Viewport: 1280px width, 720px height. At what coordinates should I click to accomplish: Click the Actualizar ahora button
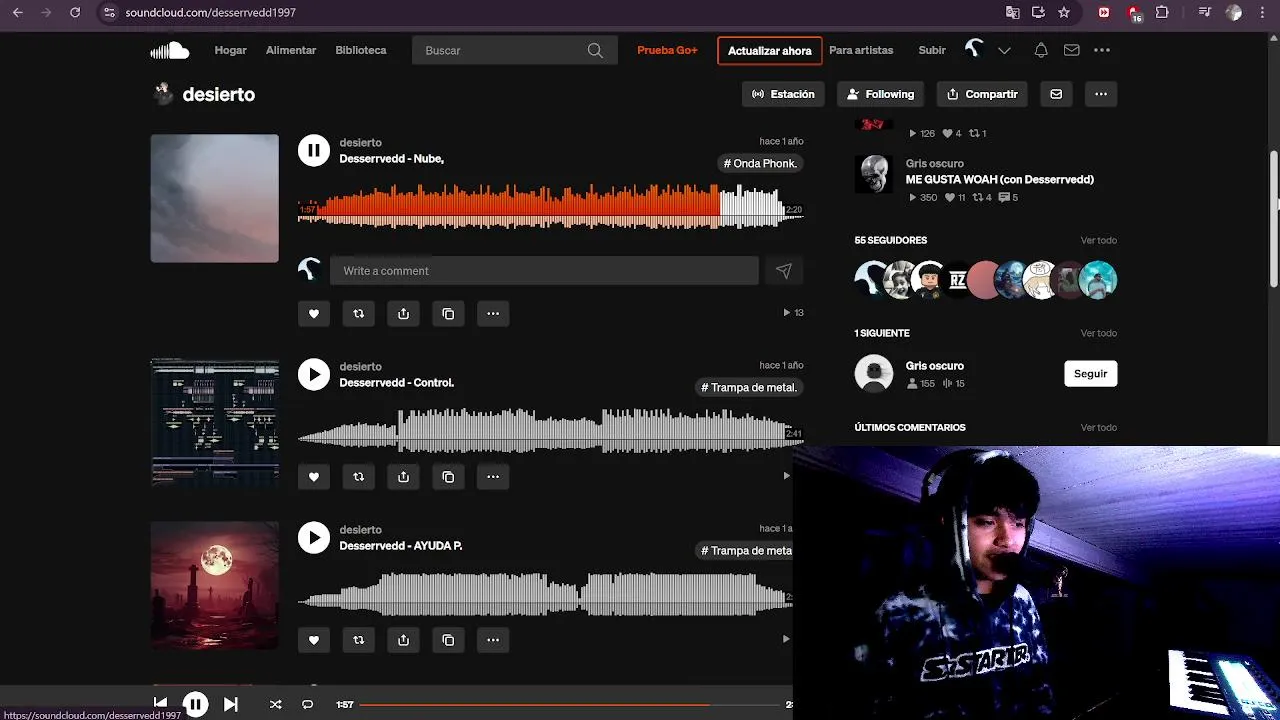pyautogui.click(x=769, y=51)
